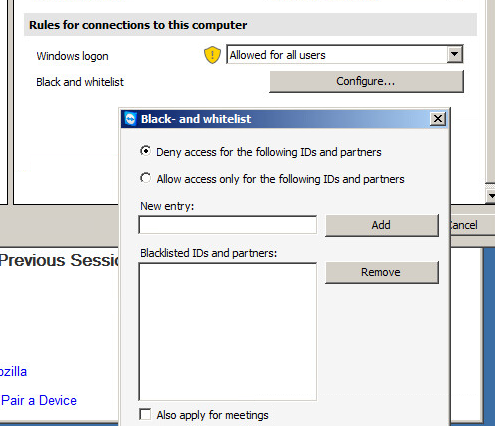Open the Windows logon dropdown arrow
The width and height of the screenshot is (495, 426).
click(454, 54)
